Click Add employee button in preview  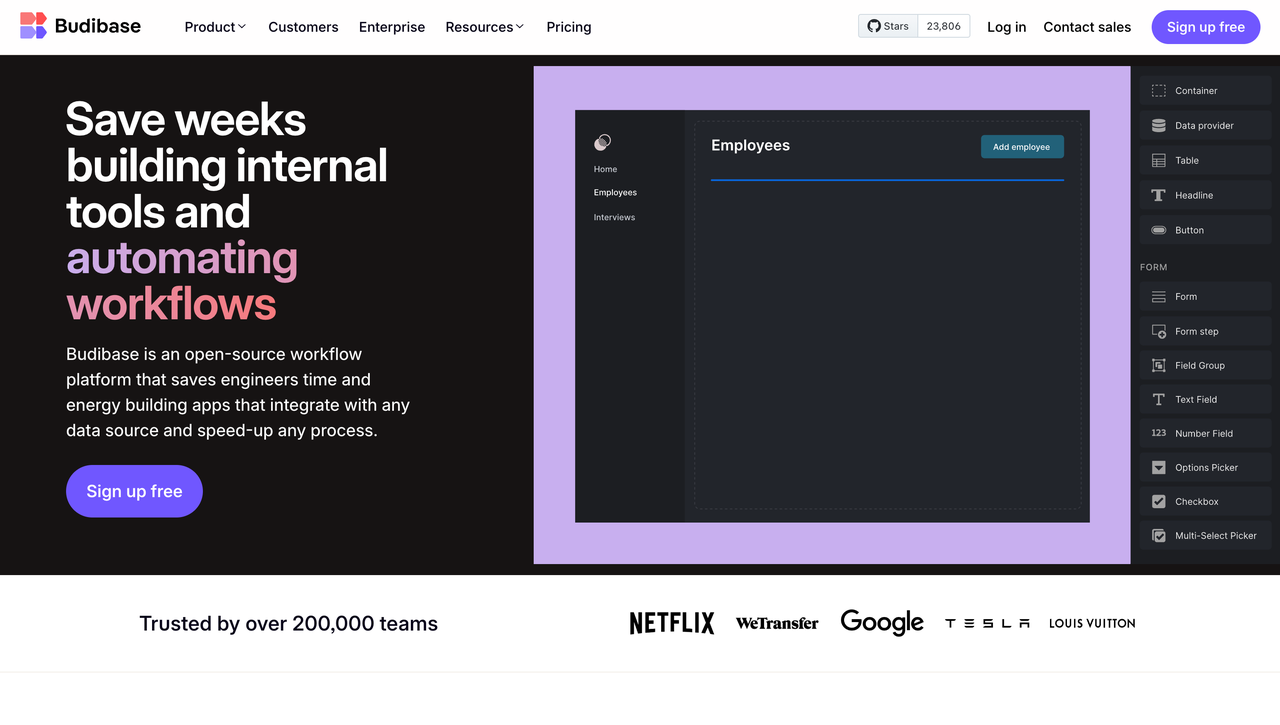coord(1022,147)
